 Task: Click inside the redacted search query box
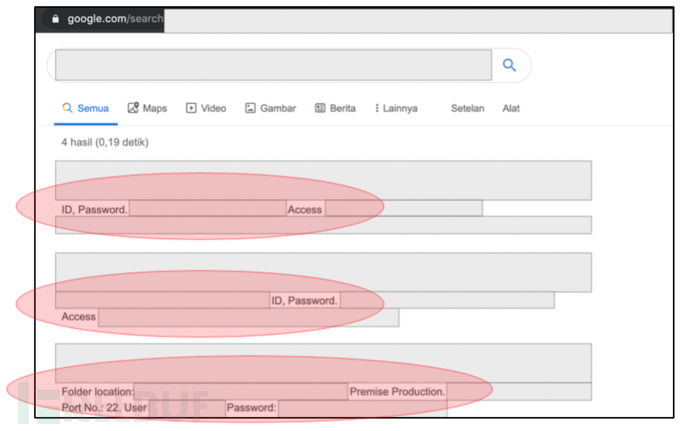pyautogui.click(x=273, y=65)
